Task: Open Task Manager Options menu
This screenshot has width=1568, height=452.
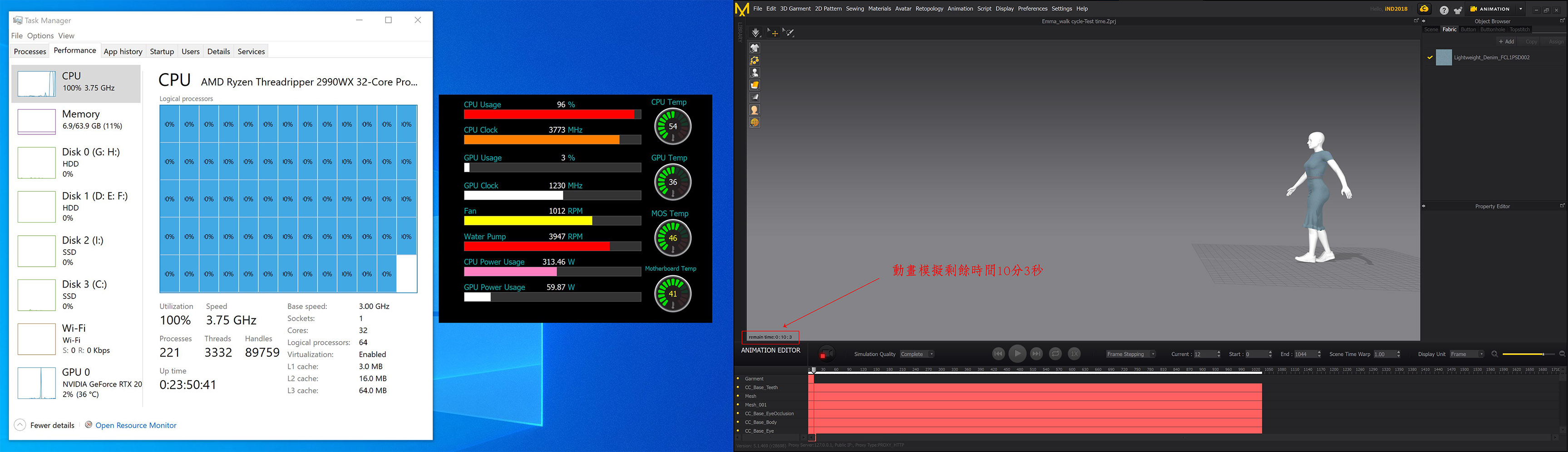Action: coord(40,35)
